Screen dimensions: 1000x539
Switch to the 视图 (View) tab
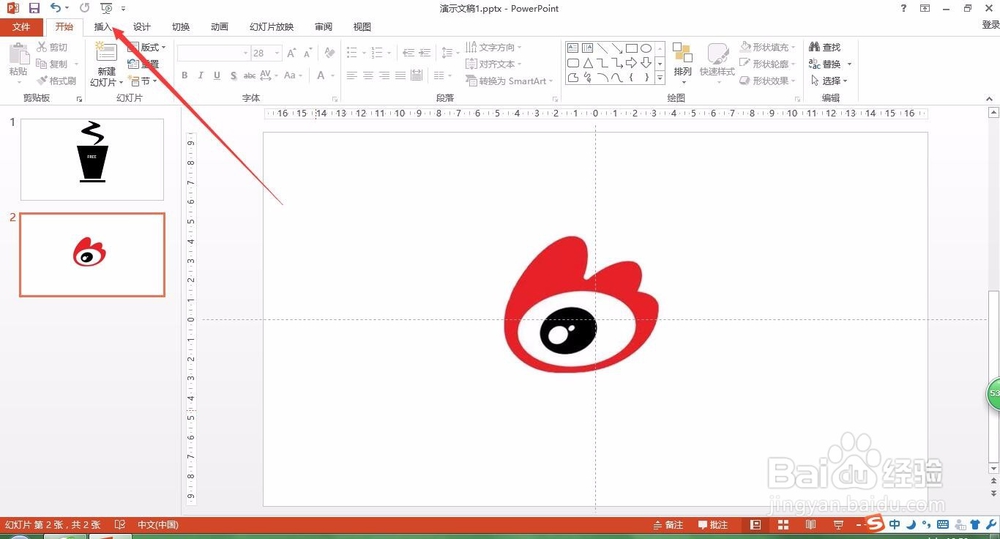click(x=362, y=27)
